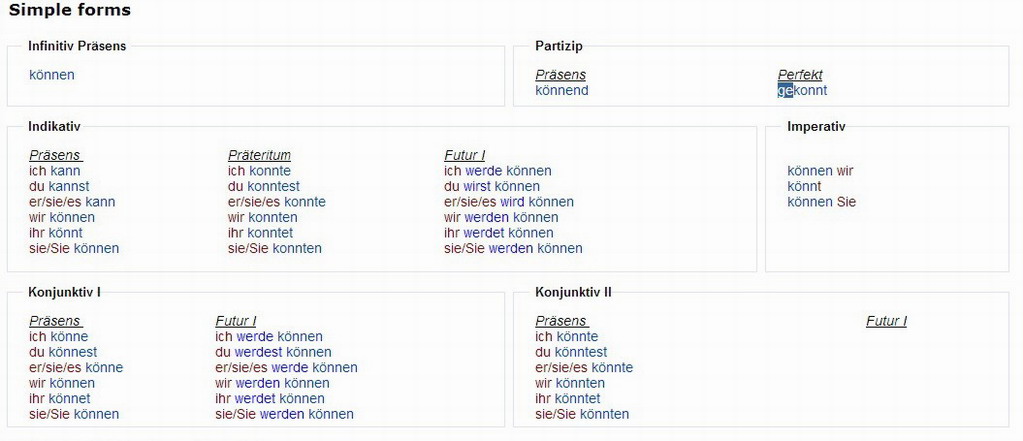This screenshot has width=1023, height=441.
Task: Click 'du konntest' in Präteritum
Action: click(x=264, y=187)
